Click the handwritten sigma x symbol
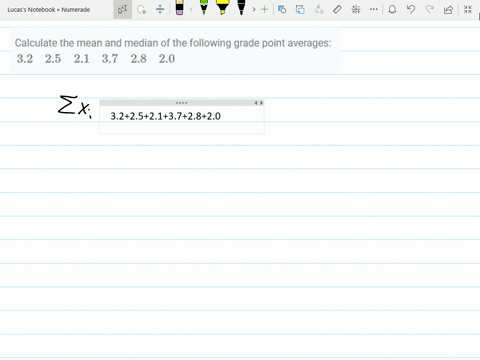Screen dimensions: 480x360 (75, 107)
